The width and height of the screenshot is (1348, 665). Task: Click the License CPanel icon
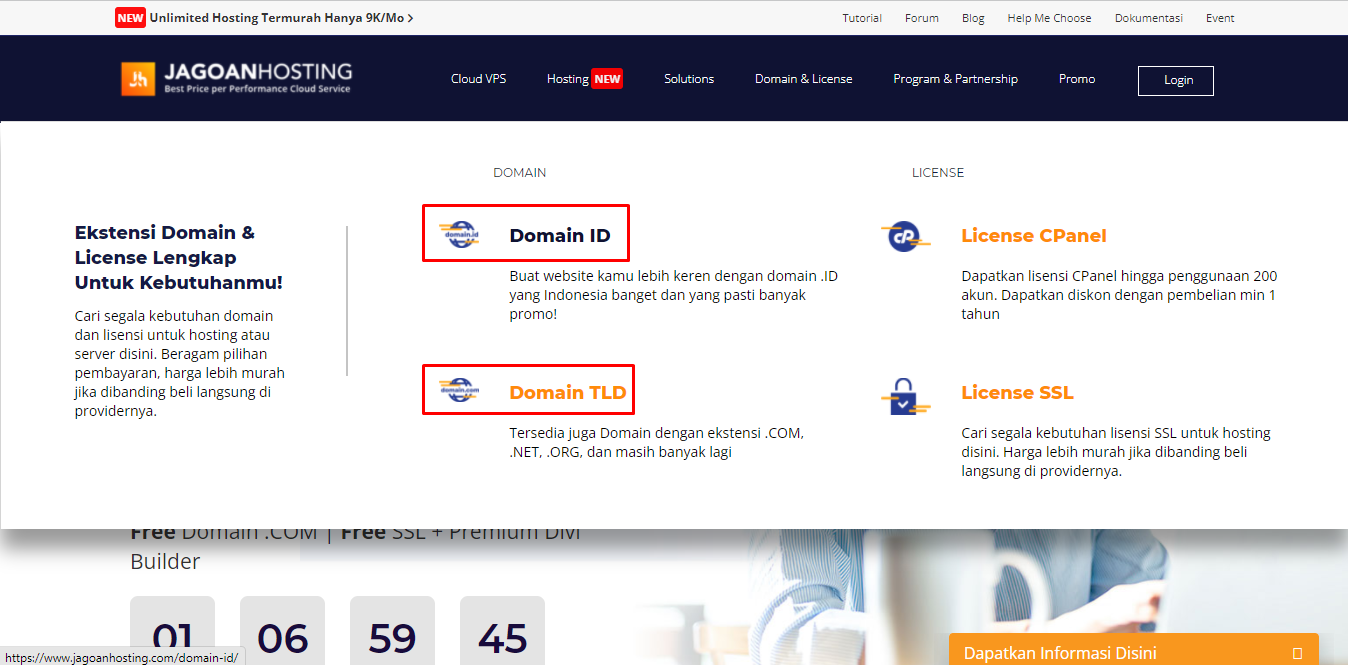click(x=906, y=236)
